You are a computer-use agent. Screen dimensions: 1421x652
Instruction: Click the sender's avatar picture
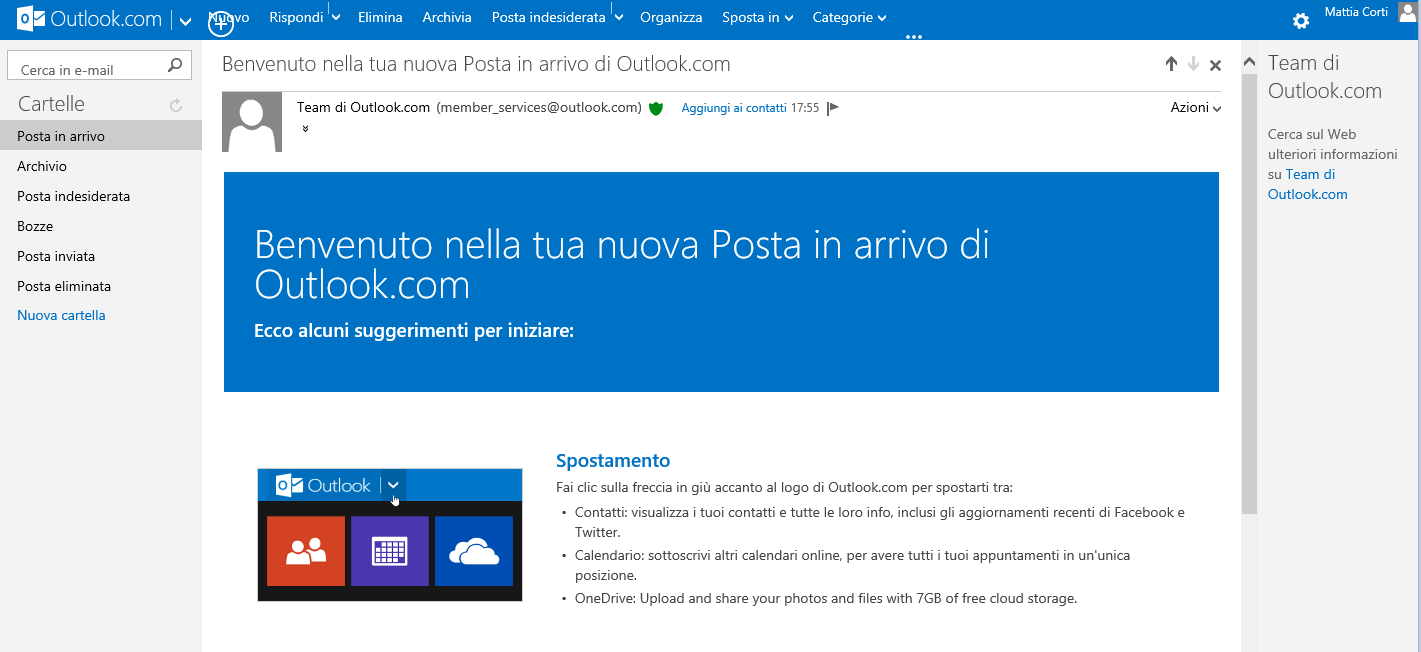(252, 122)
